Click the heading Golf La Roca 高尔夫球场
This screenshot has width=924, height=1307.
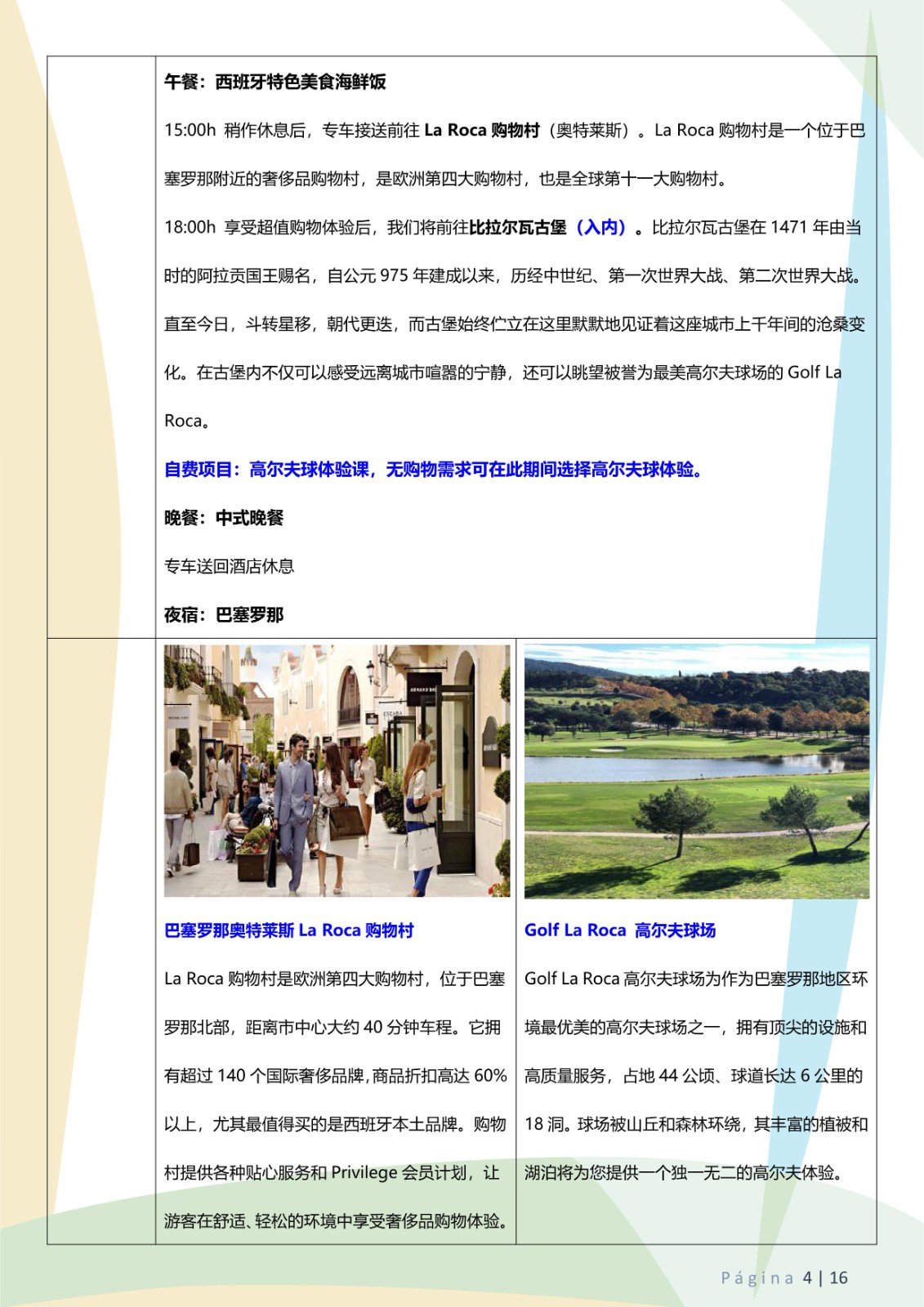pos(620,930)
